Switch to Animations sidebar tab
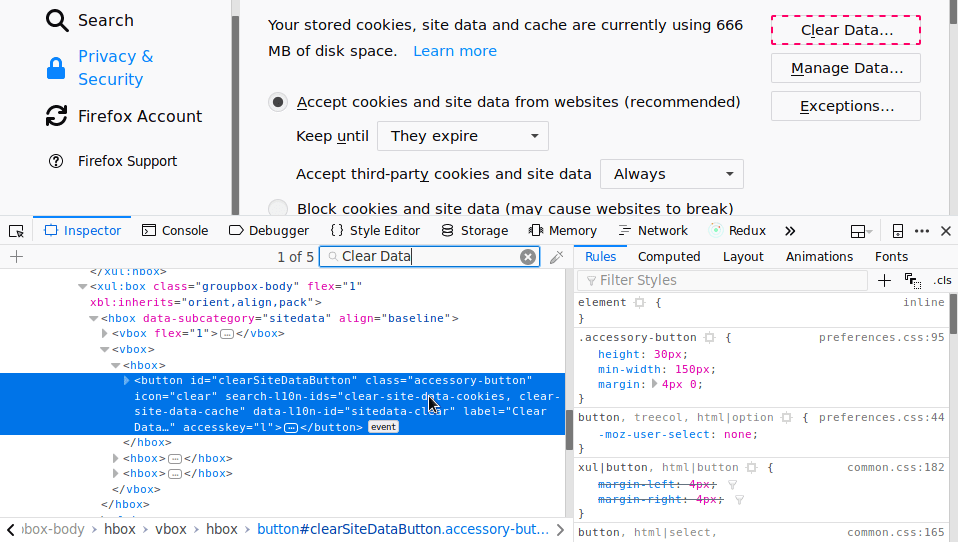 (x=819, y=257)
